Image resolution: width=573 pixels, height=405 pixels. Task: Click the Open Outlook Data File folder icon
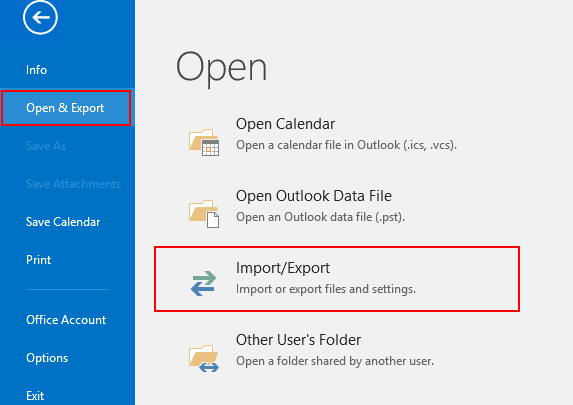204,214
